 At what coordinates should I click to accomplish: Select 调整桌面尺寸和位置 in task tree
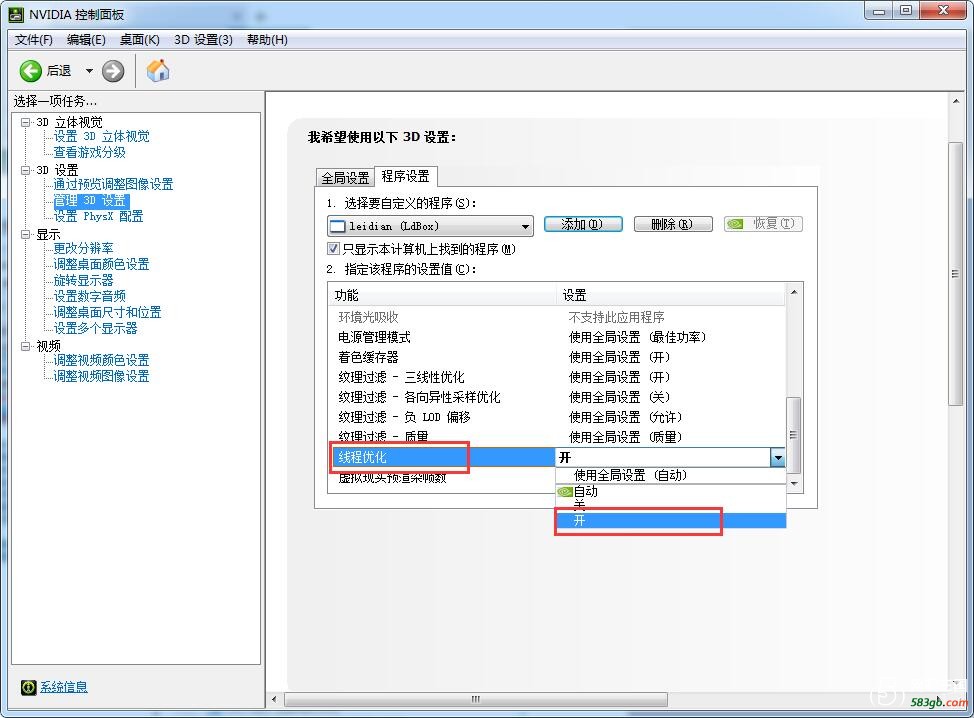pos(107,312)
